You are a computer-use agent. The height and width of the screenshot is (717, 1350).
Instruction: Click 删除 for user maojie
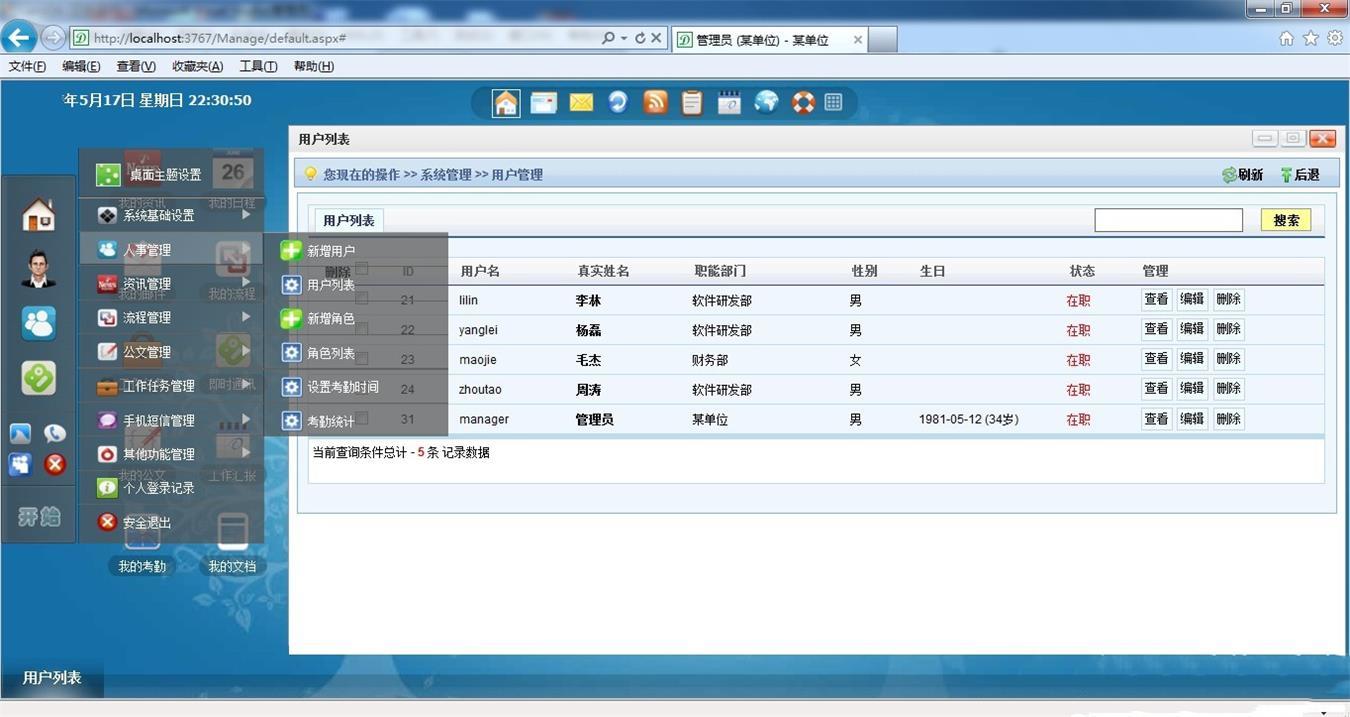click(x=1229, y=359)
